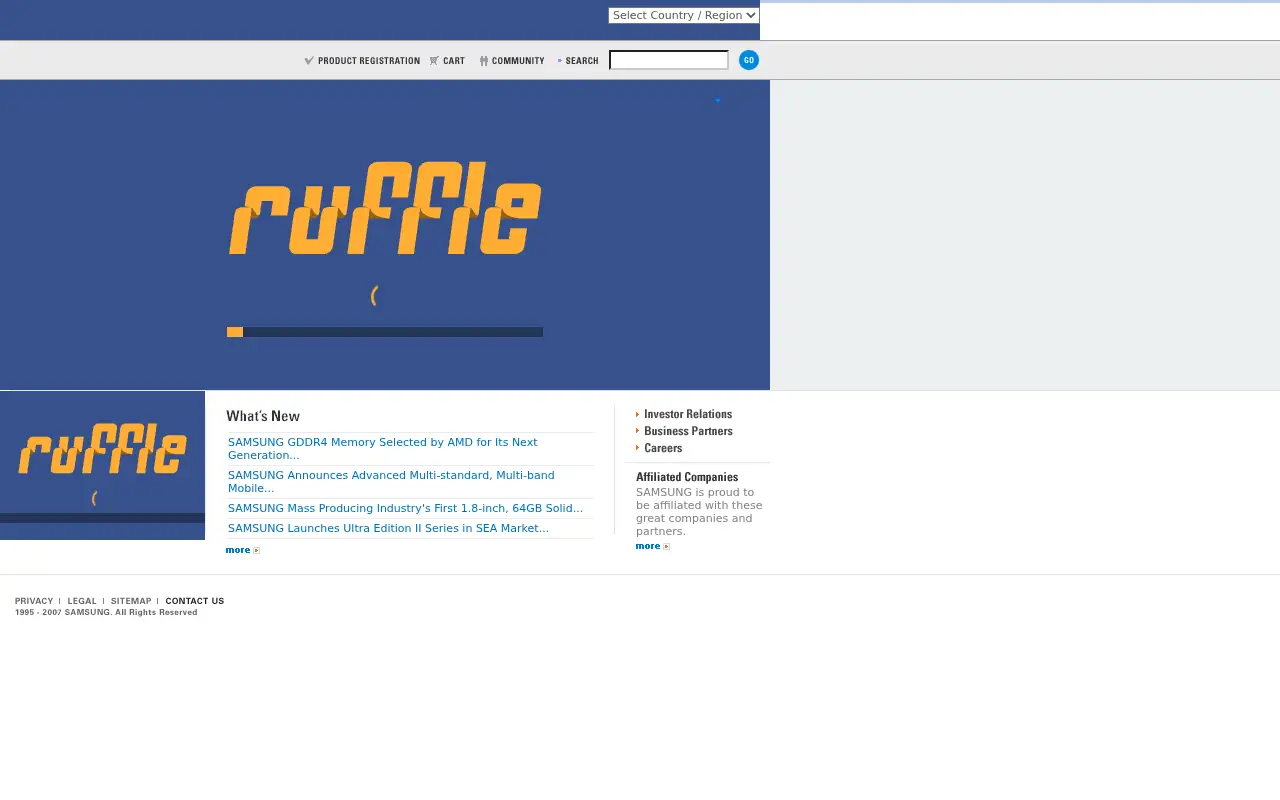Click the orange arrow beside Investor Relations
The width and height of the screenshot is (1280, 800).
coord(638,414)
